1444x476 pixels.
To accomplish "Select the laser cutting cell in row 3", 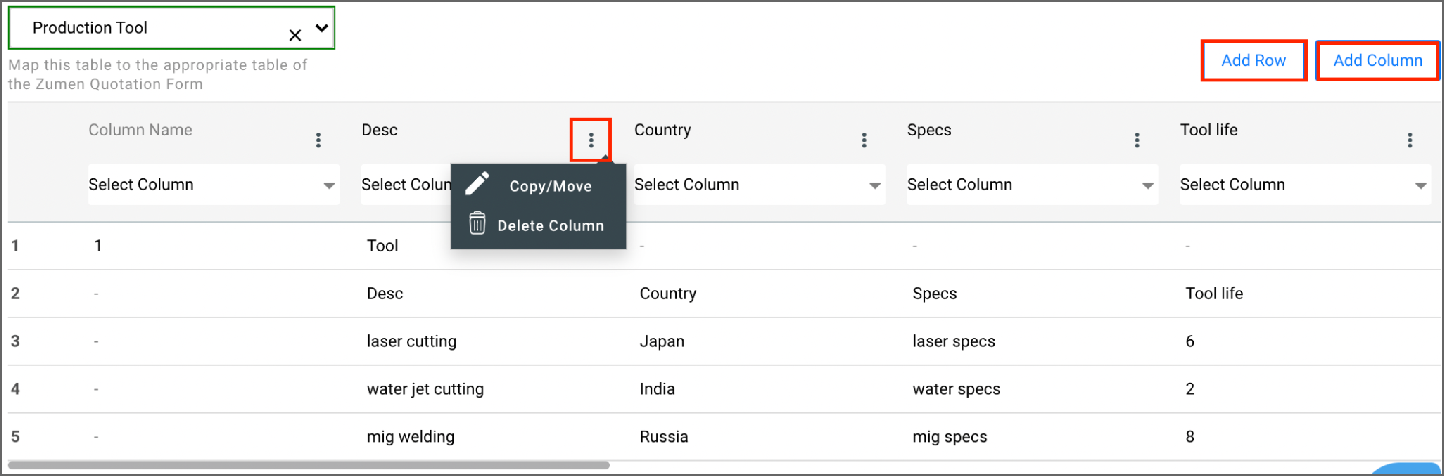I will click(411, 341).
